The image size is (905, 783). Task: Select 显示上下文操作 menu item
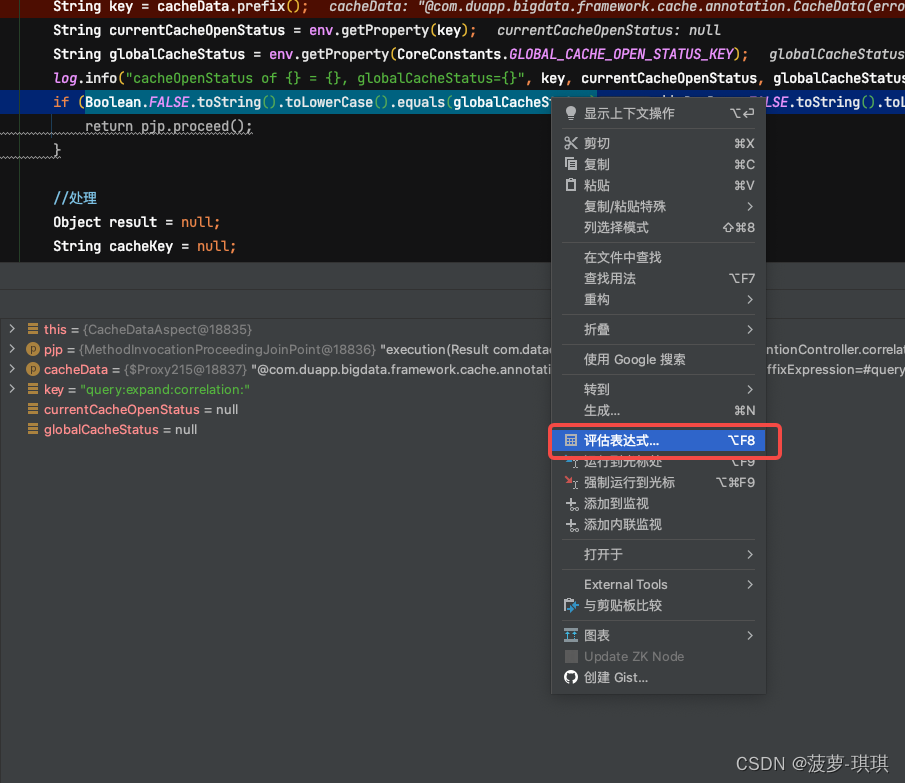[x=659, y=114]
